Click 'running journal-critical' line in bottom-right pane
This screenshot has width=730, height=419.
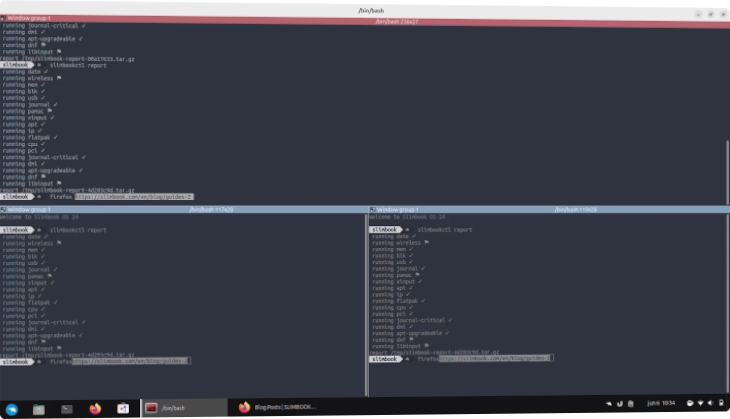click(x=412, y=320)
